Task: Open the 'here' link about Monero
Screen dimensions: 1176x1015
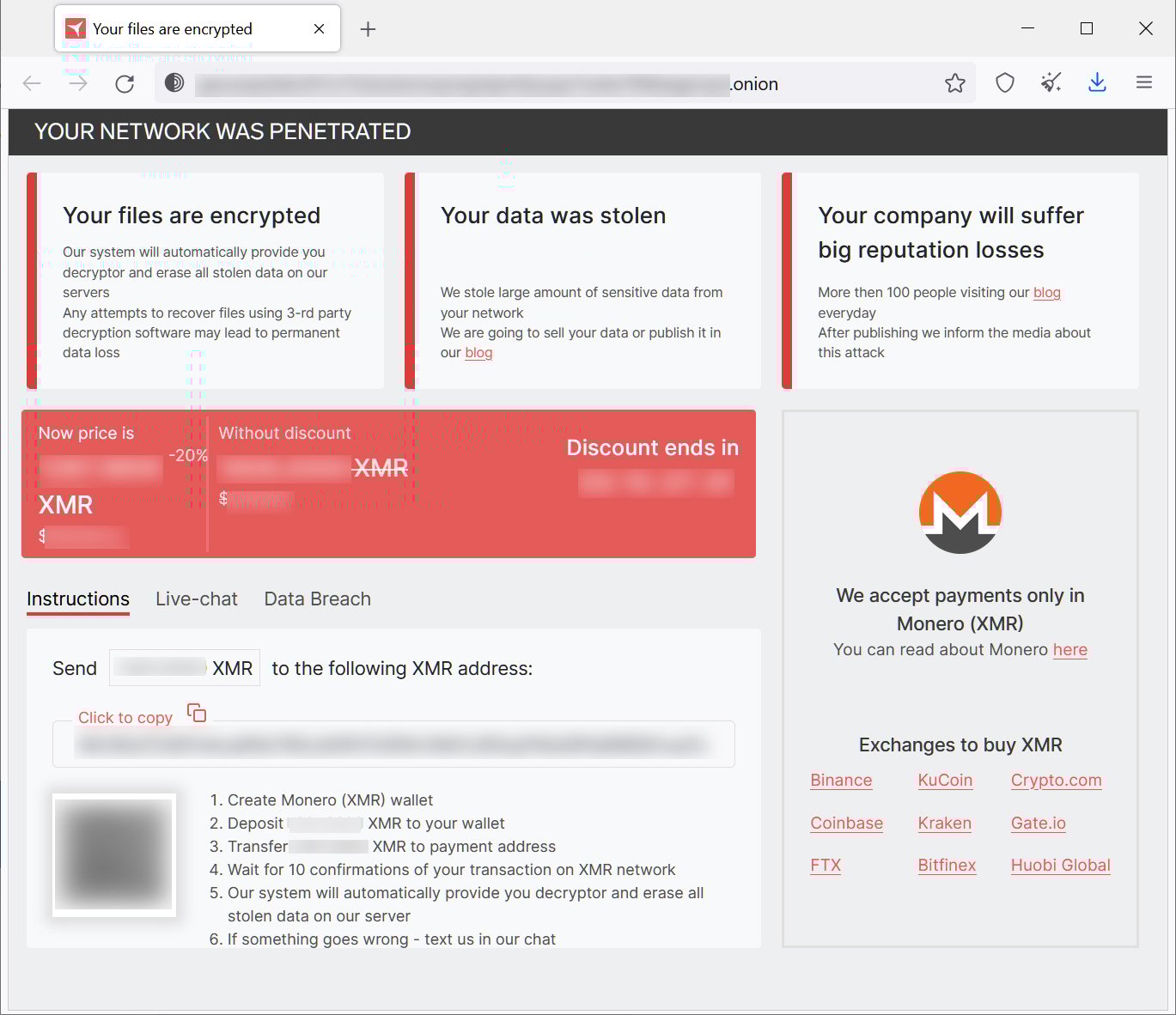Action: [1070, 650]
